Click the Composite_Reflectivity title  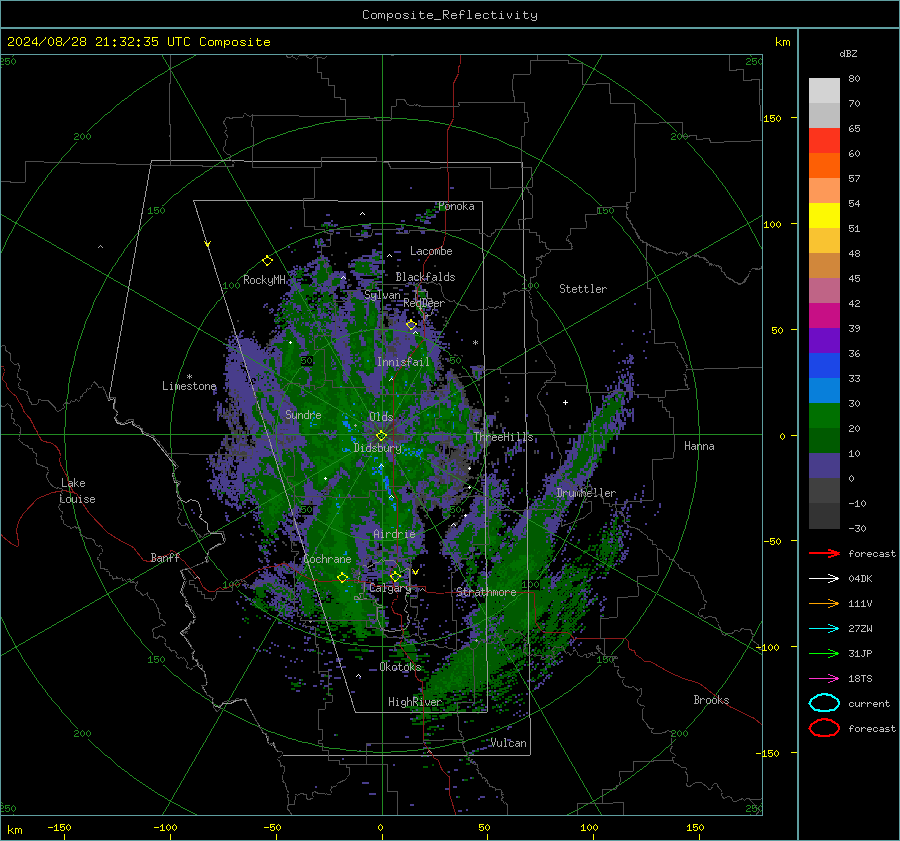(450, 15)
